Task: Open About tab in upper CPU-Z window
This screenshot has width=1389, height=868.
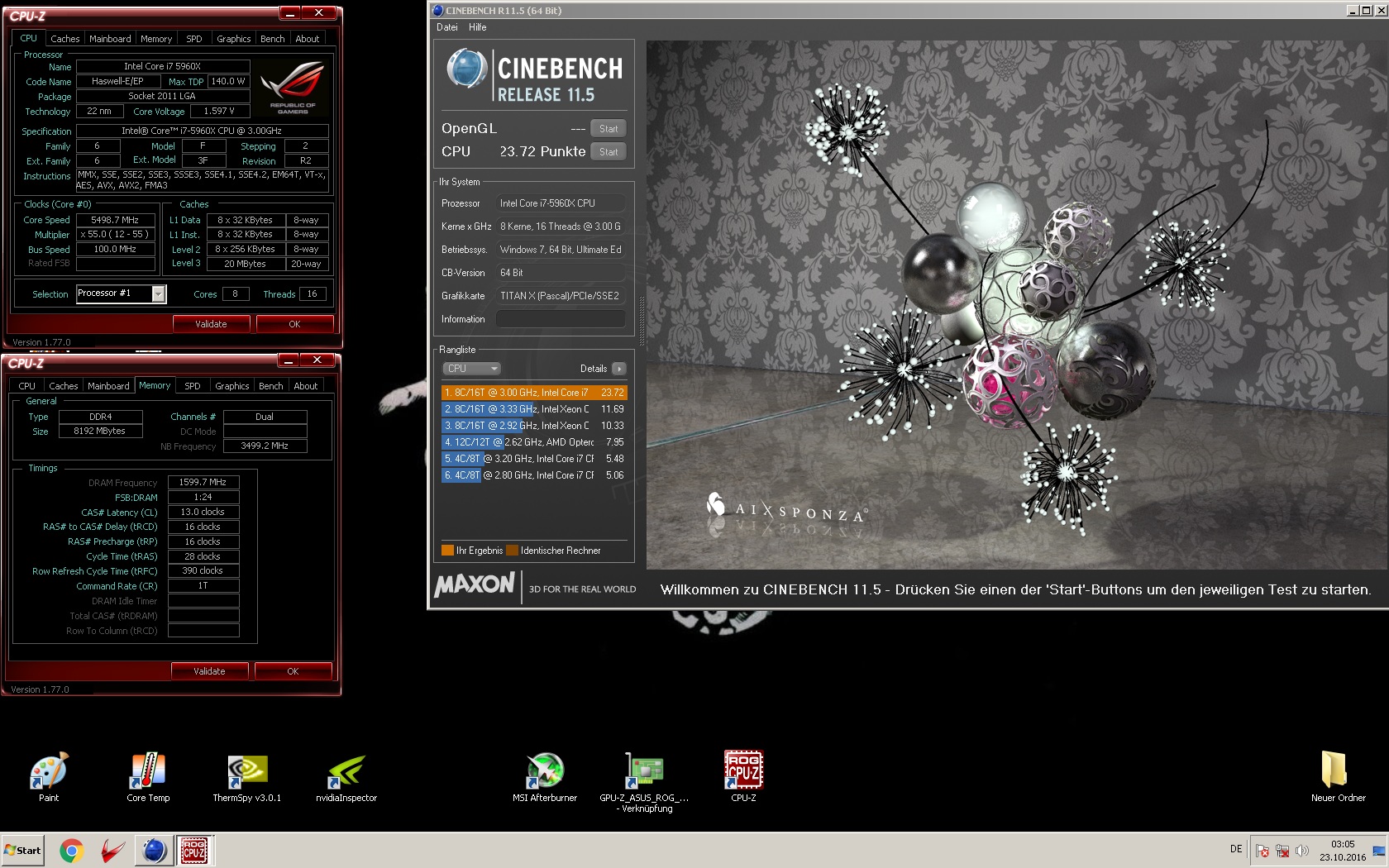Action: [307, 39]
